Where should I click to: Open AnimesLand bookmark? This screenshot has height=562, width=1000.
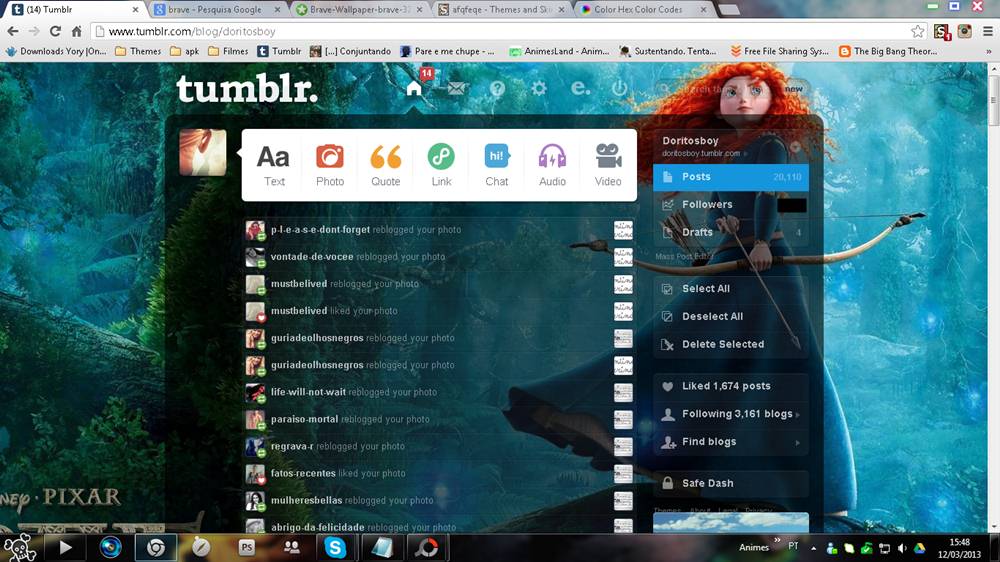[559, 51]
